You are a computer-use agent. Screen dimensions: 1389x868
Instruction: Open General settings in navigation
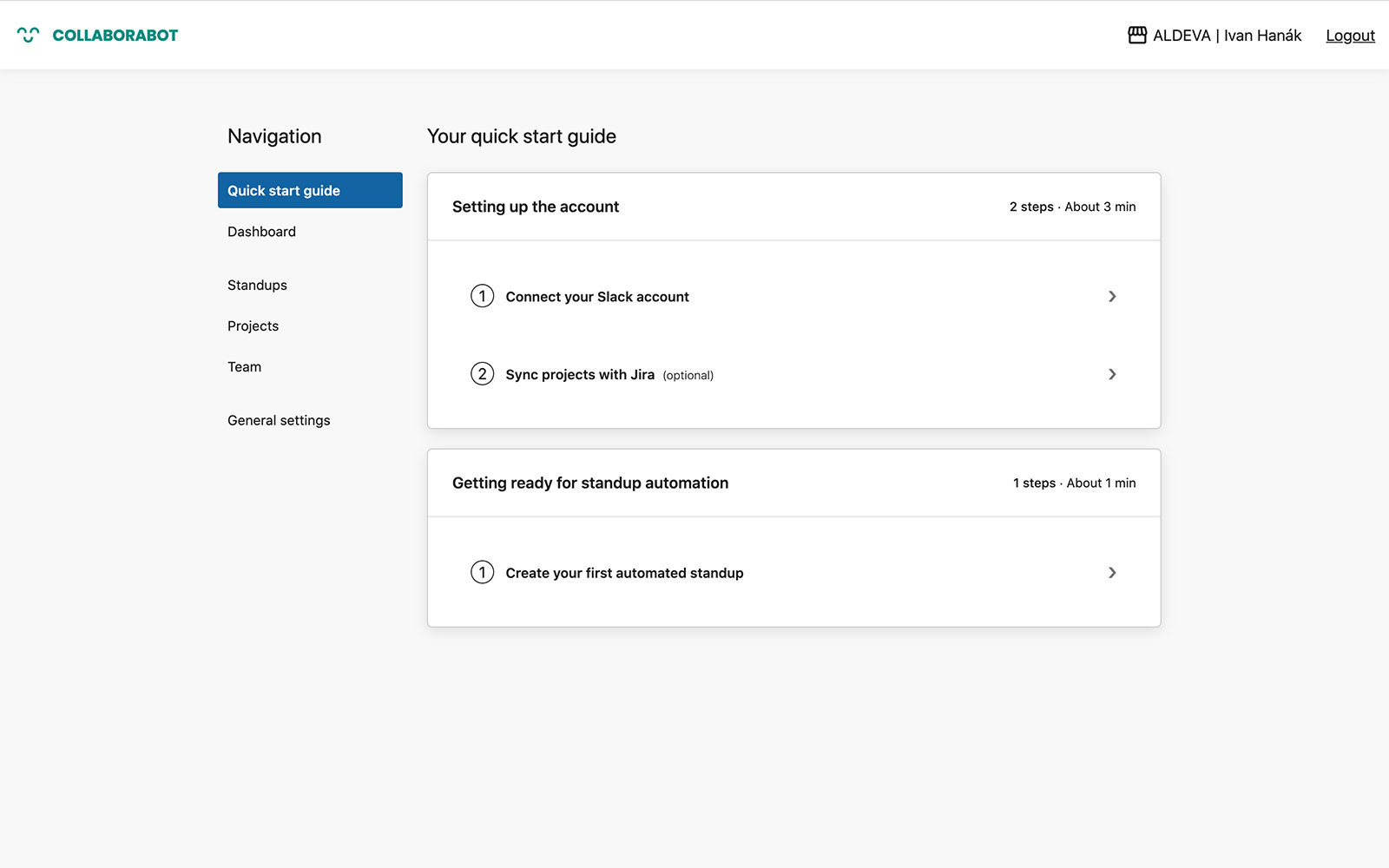tap(279, 420)
